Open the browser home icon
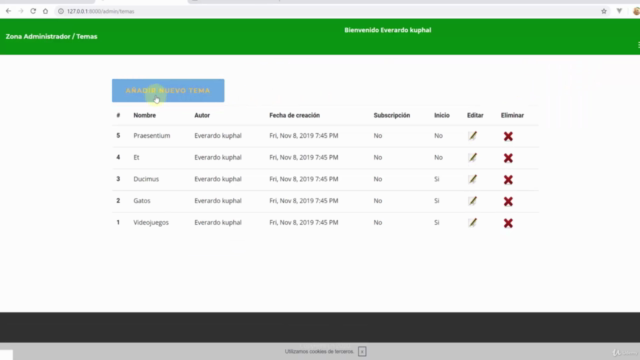Viewport: 640px width, 360px height. point(45,11)
